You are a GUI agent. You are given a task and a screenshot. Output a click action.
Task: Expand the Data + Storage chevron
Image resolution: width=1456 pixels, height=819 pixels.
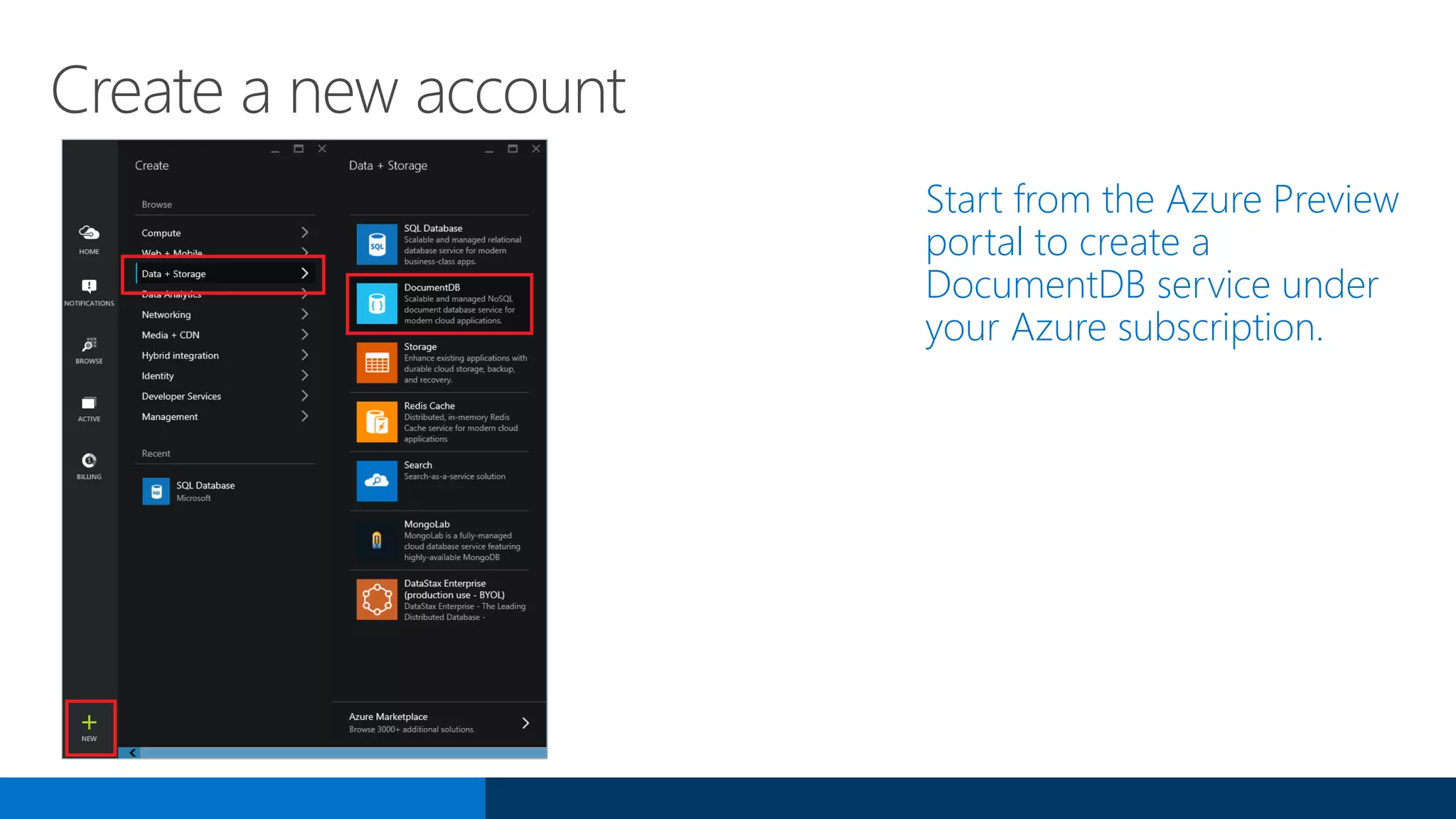tap(304, 273)
